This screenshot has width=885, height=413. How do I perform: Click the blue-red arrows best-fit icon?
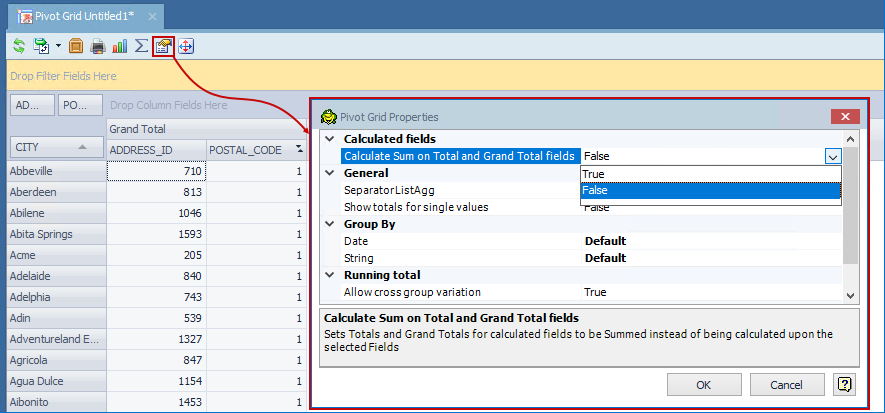click(x=186, y=46)
